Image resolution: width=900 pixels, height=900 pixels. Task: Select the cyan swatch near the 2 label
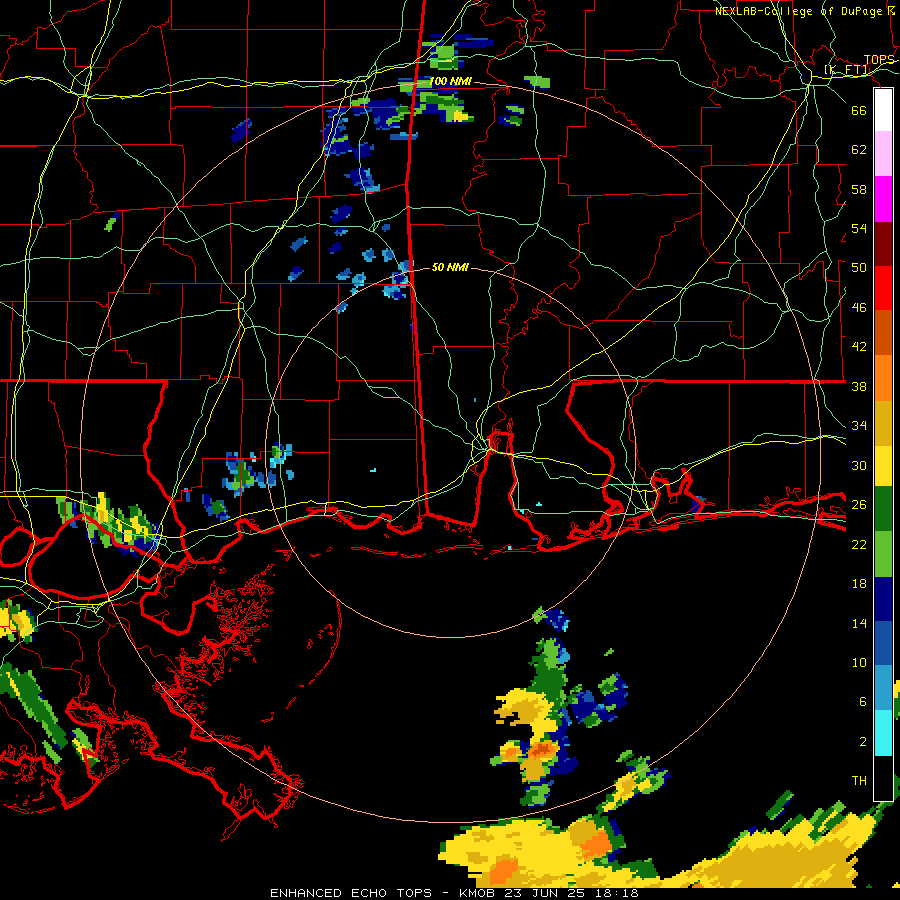(883, 733)
